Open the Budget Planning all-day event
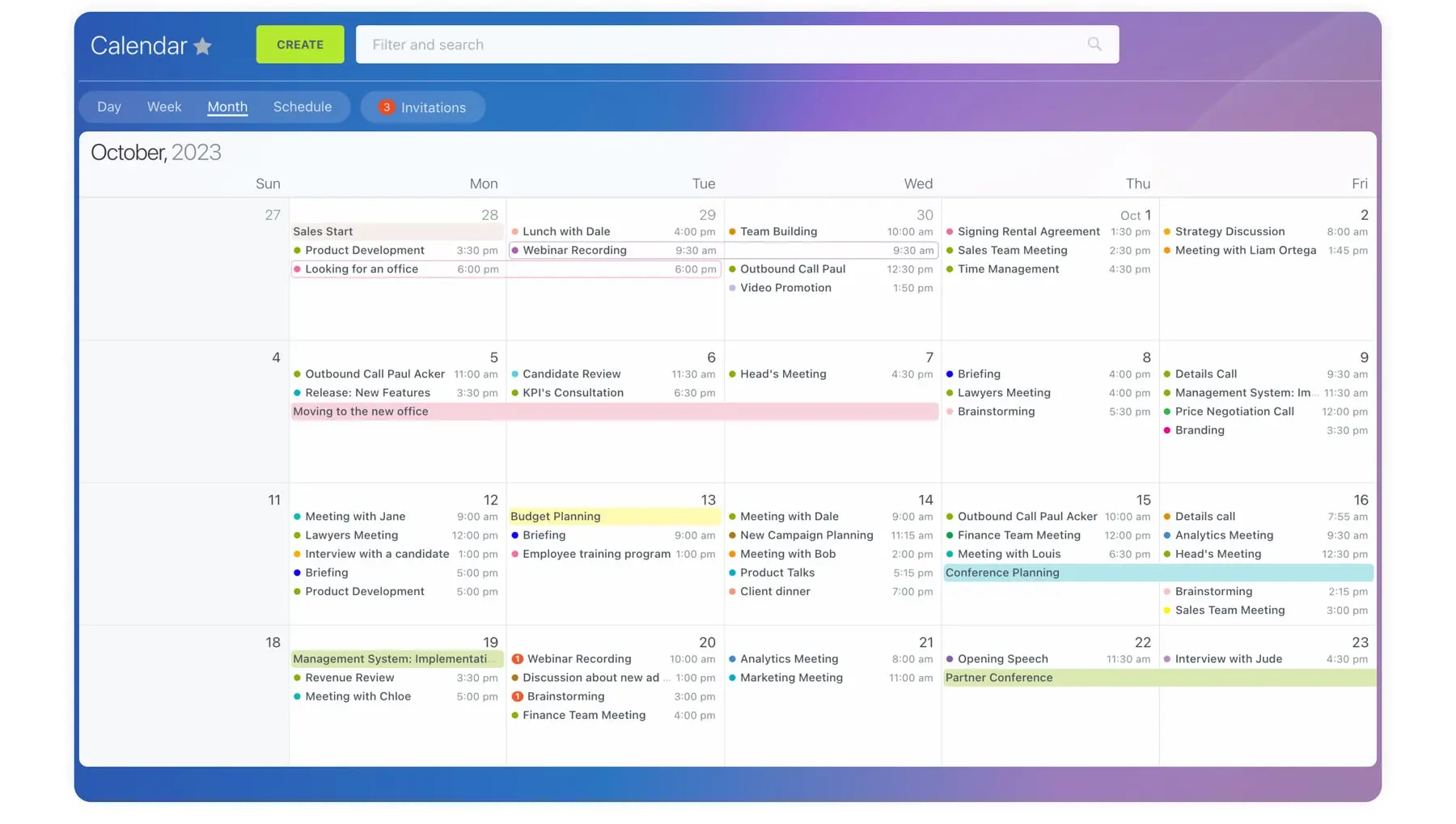 tap(615, 517)
